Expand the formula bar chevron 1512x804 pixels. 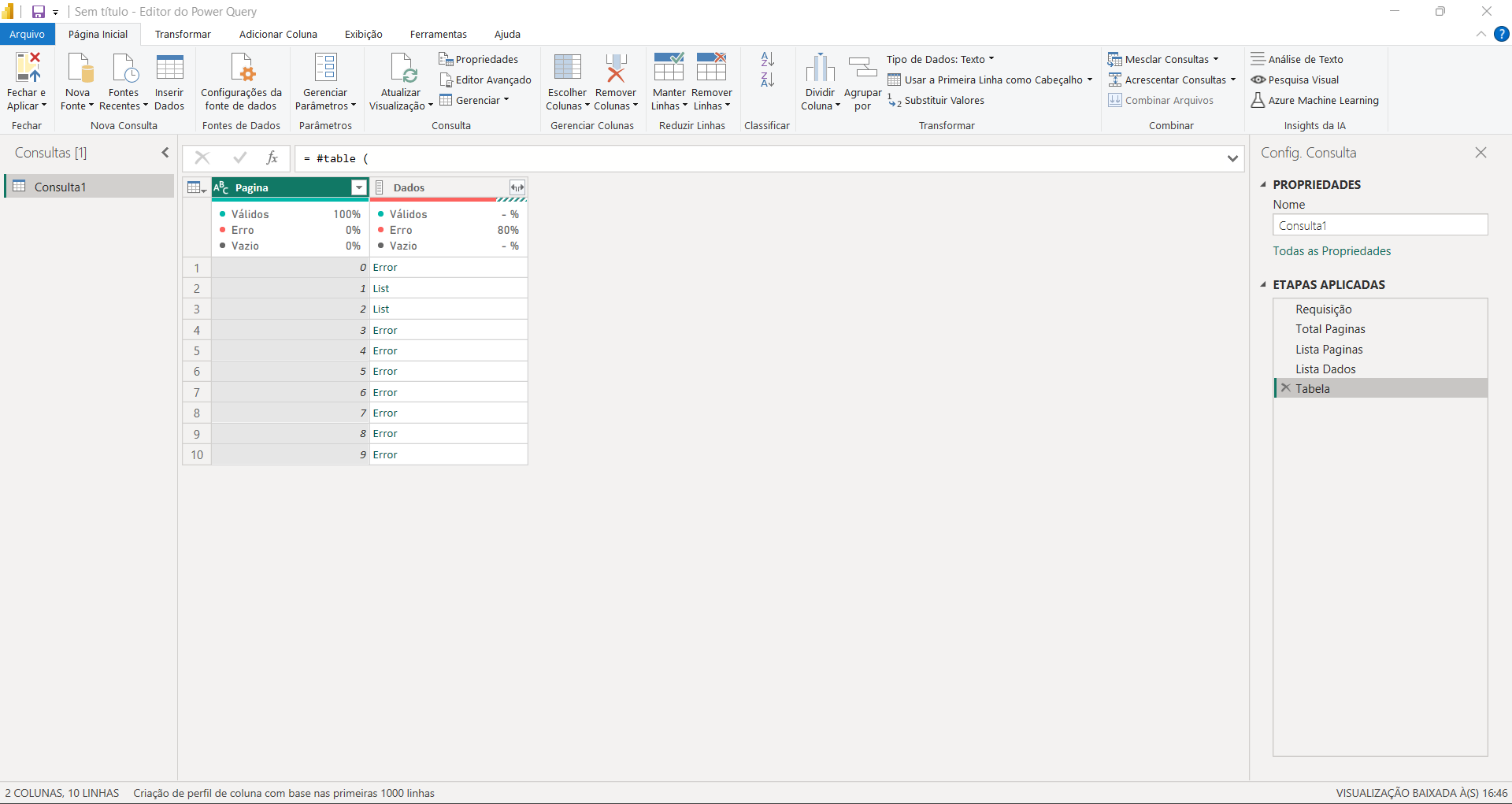point(1232,158)
